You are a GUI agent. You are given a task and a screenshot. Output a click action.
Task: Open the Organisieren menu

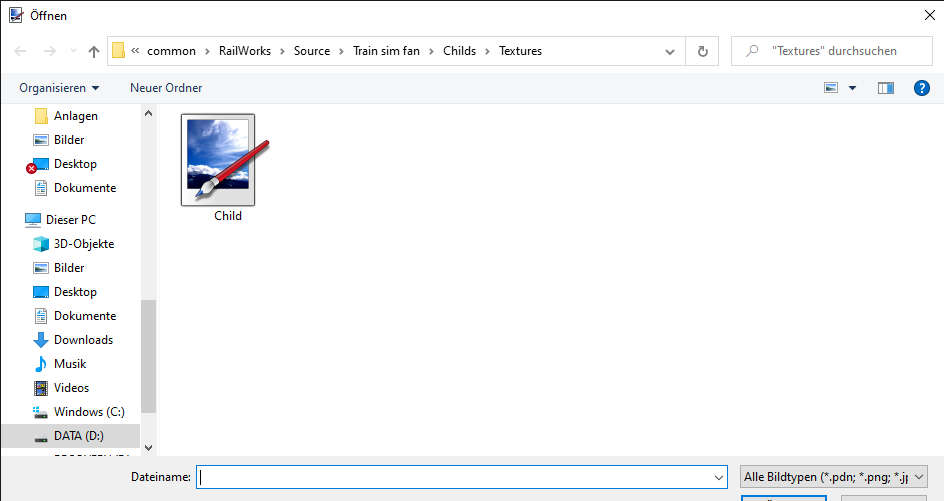point(59,88)
